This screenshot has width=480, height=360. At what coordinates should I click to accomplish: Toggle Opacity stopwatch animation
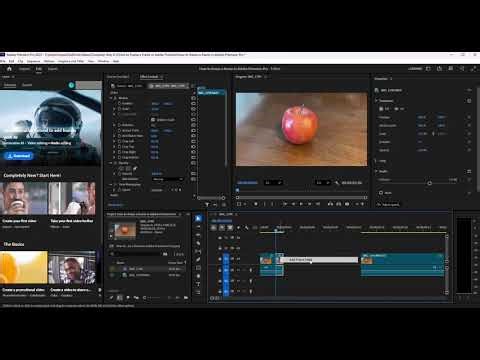pyautogui.click(x=119, y=174)
